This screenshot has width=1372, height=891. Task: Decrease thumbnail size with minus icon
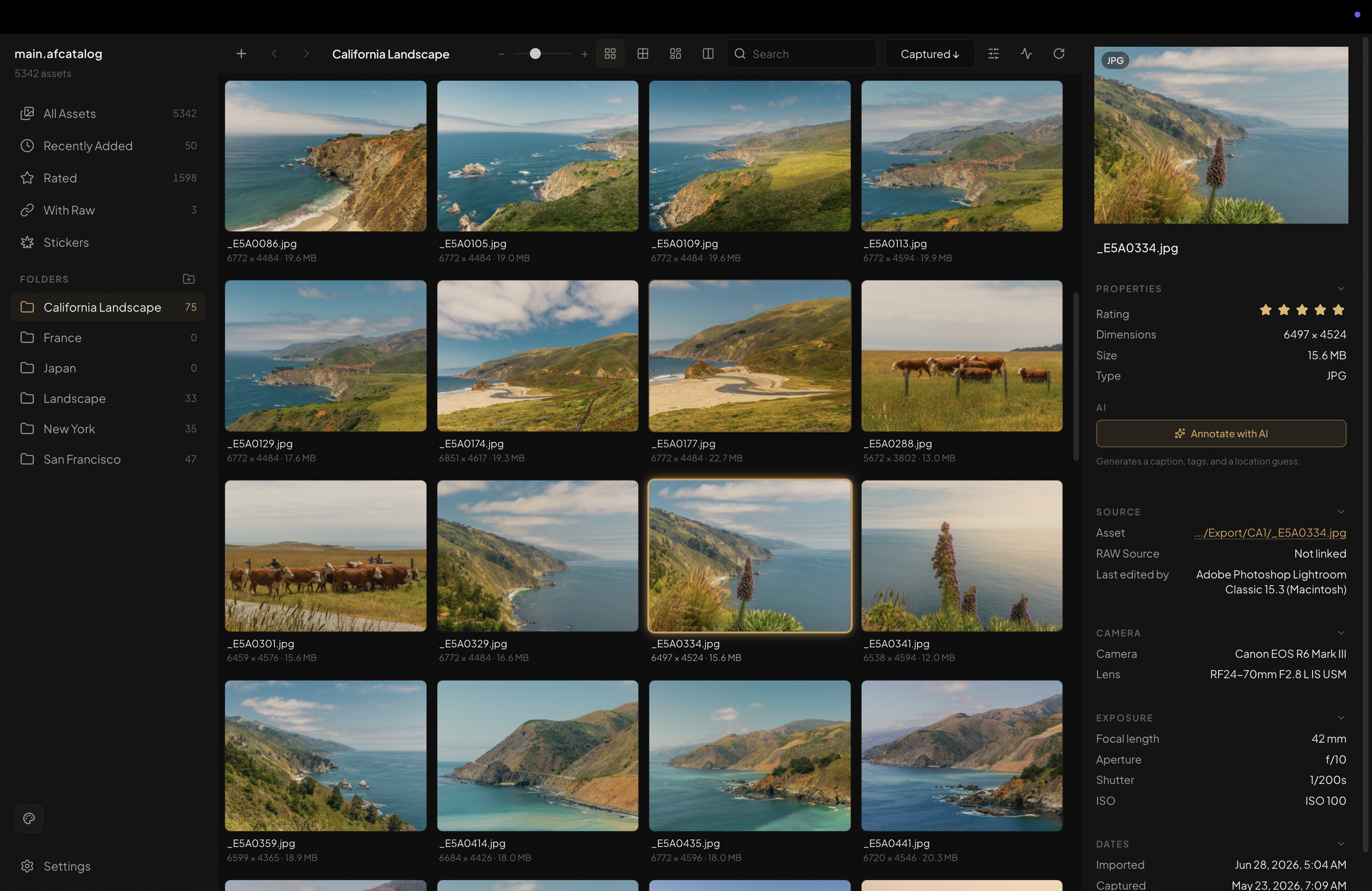501,54
